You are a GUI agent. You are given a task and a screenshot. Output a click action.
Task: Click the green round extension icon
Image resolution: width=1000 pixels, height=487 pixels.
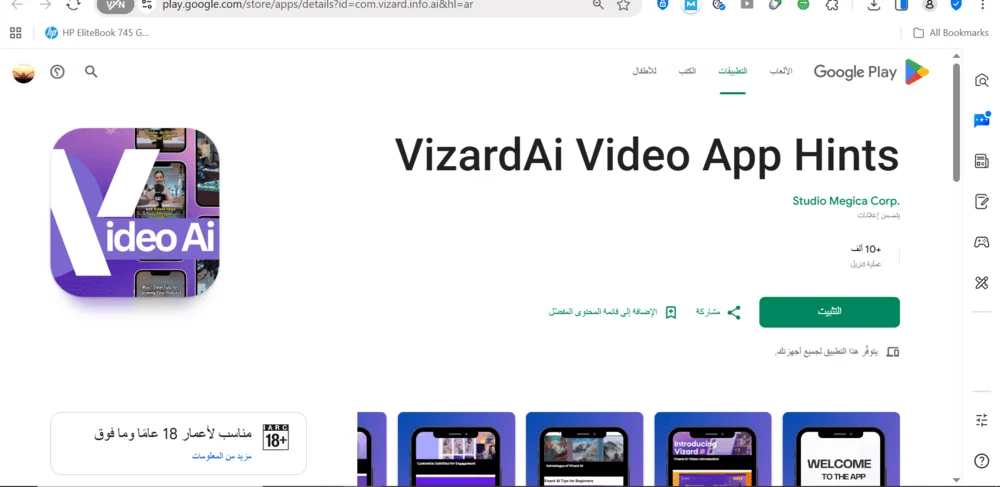804,5
